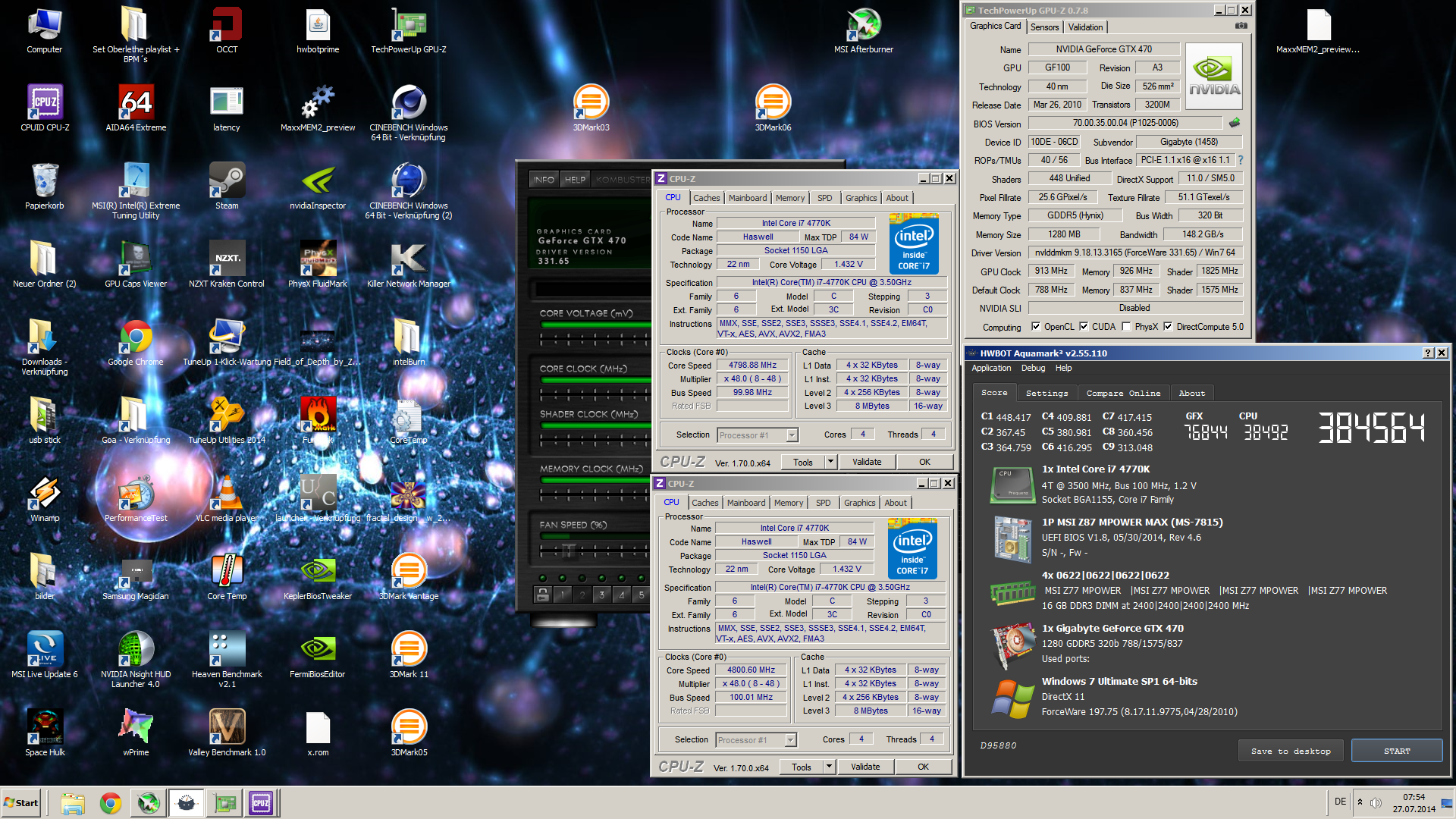Toggle the DirectCompute 5.0 checkbox

1168,327
